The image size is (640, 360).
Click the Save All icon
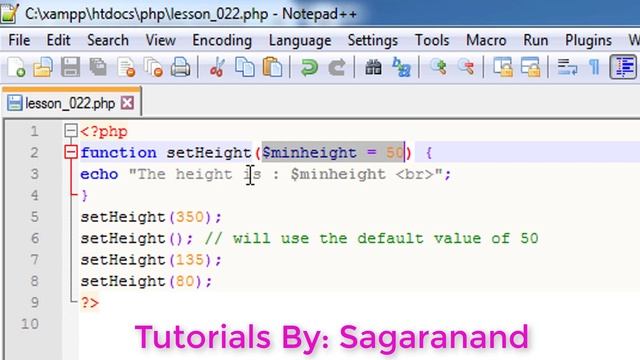point(98,67)
